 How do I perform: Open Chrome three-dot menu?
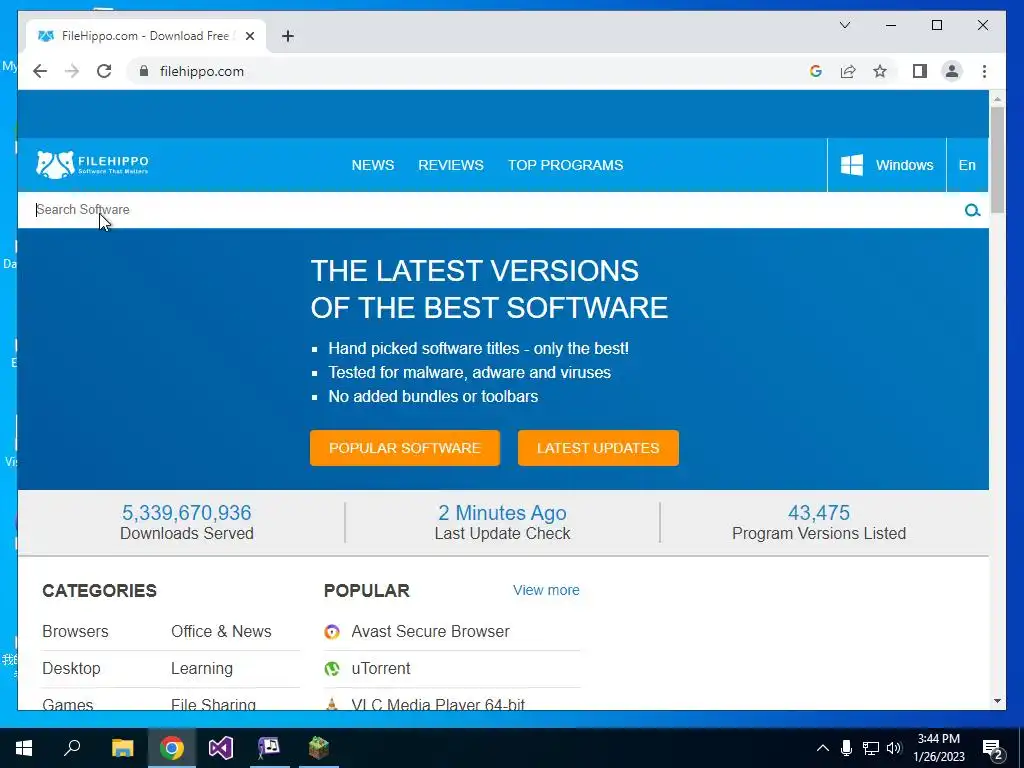point(984,71)
